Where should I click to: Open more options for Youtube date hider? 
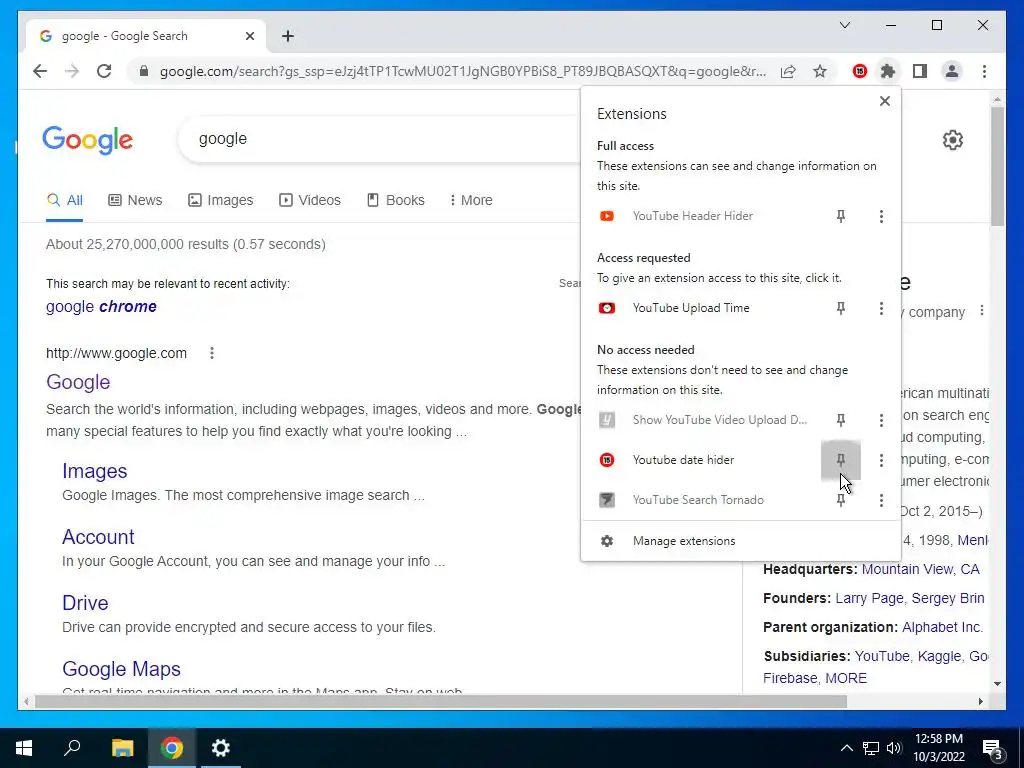[881, 460]
